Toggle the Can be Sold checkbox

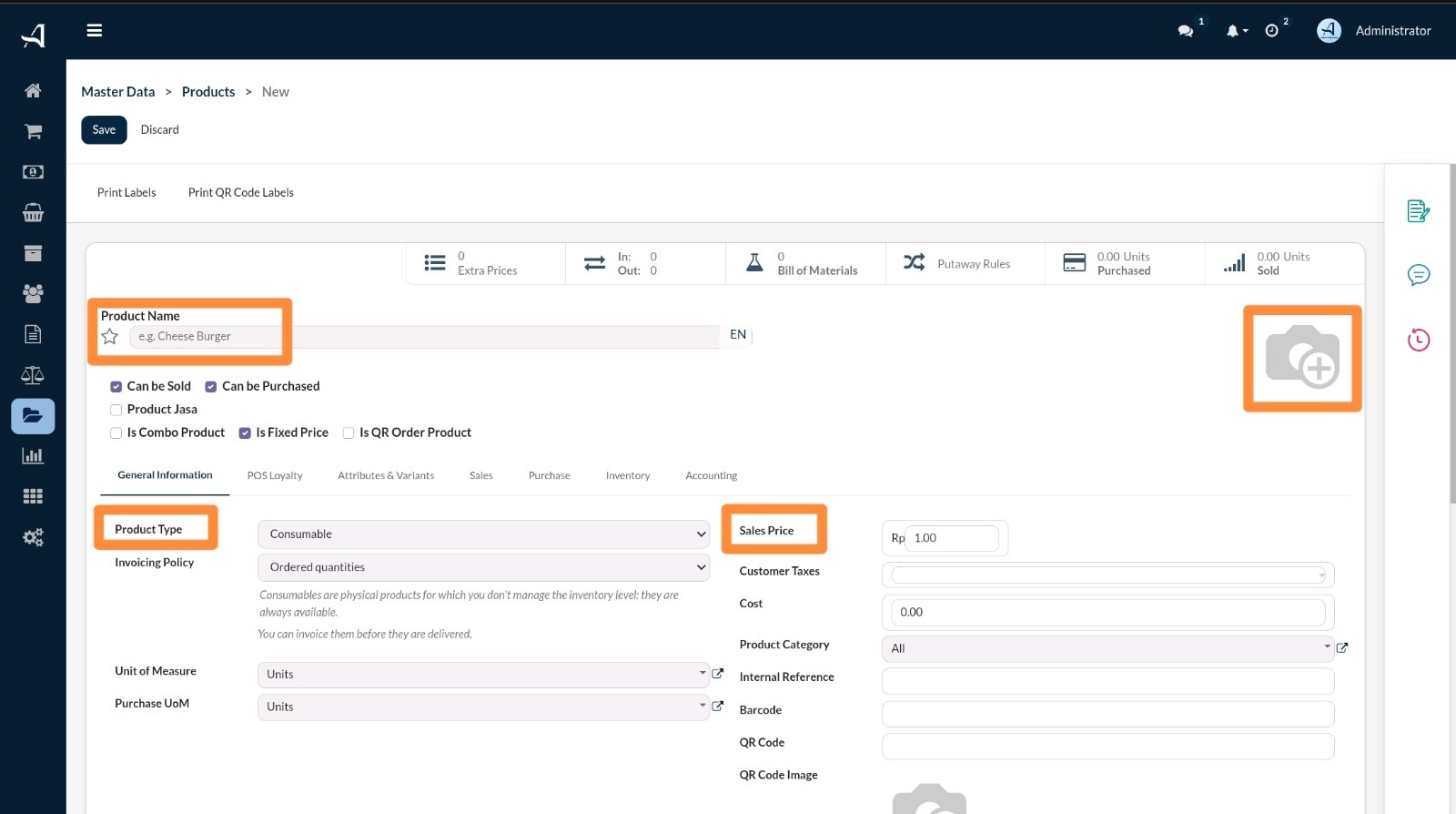[x=116, y=387]
